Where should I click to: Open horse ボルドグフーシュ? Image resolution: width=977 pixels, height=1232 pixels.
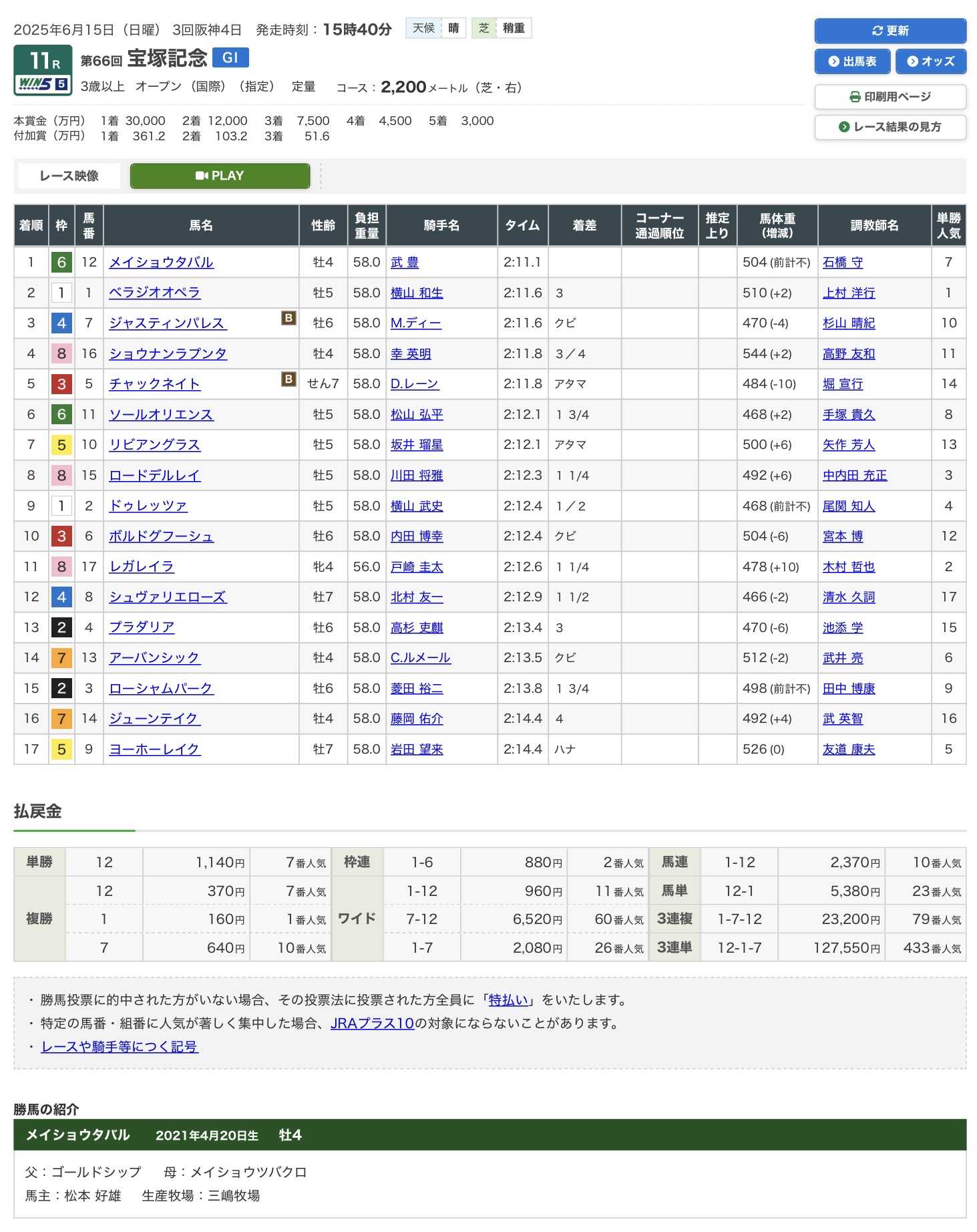pyautogui.click(x=161, y=536)
